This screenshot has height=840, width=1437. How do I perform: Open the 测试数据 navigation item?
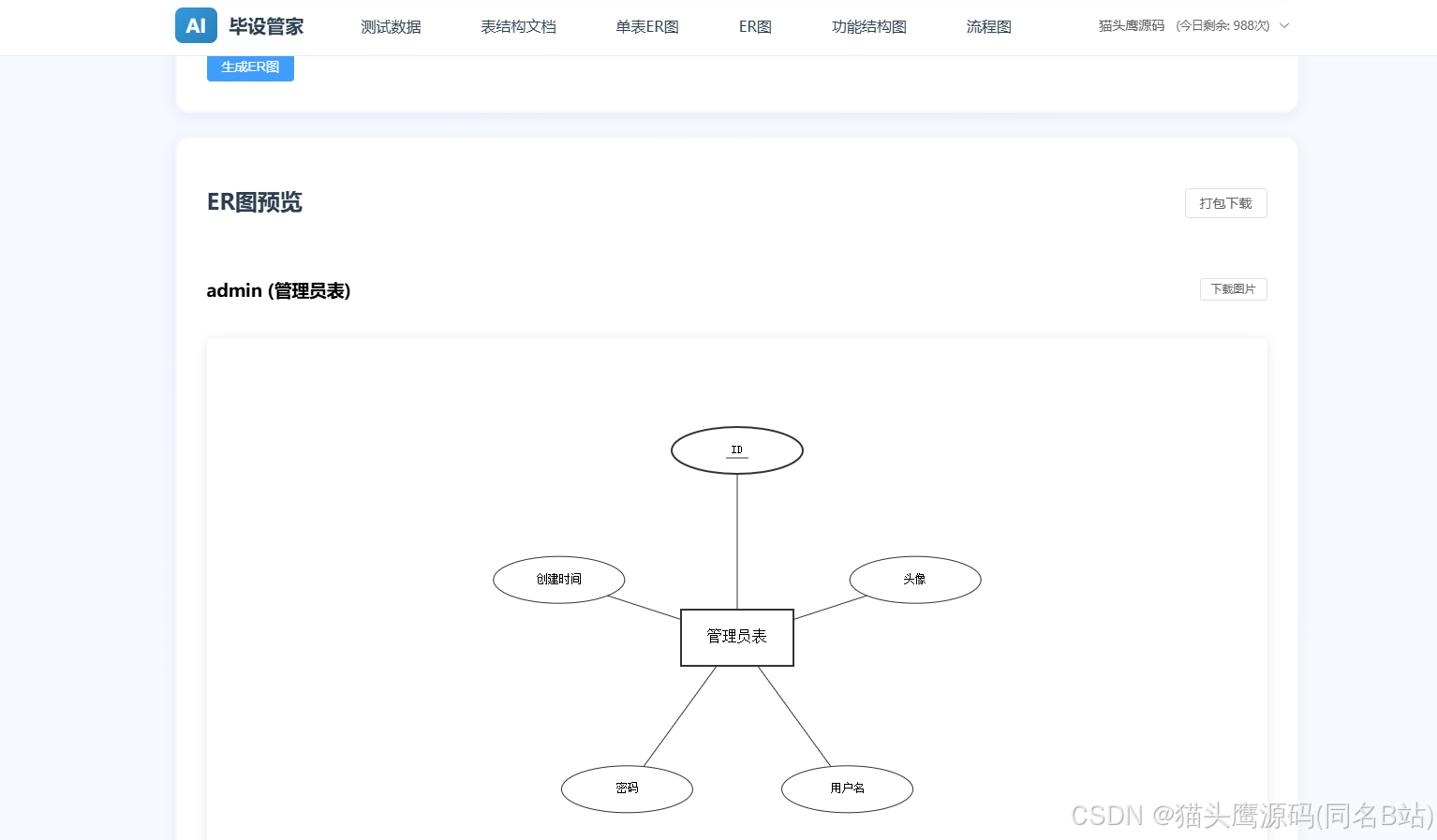[x=390, y=27]
